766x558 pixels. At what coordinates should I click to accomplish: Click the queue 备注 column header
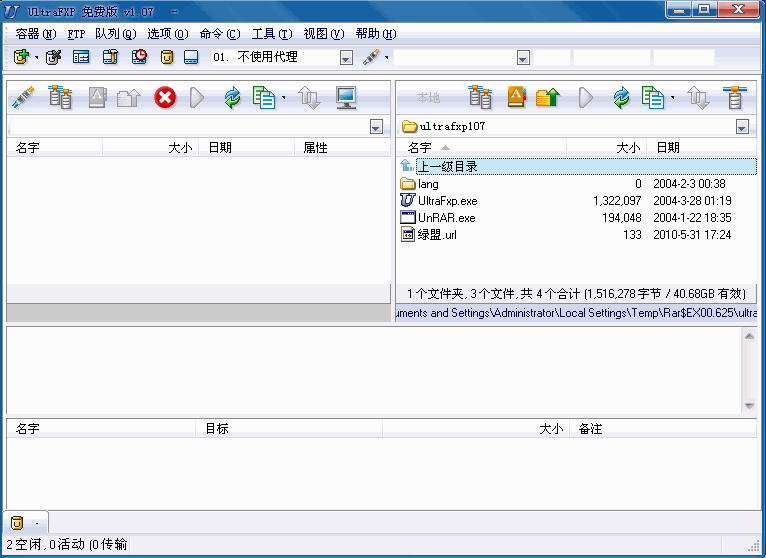coord(663,429)
